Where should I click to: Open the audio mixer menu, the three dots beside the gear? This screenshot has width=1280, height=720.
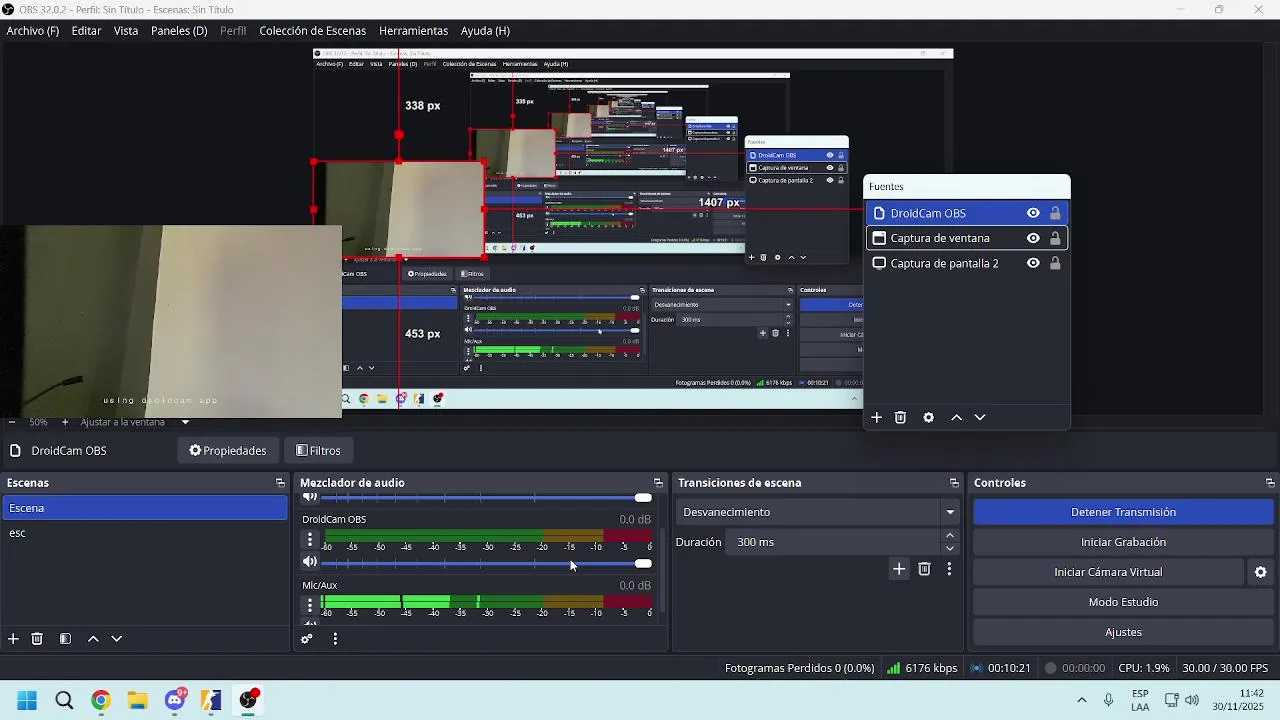[x=335, y=639]
